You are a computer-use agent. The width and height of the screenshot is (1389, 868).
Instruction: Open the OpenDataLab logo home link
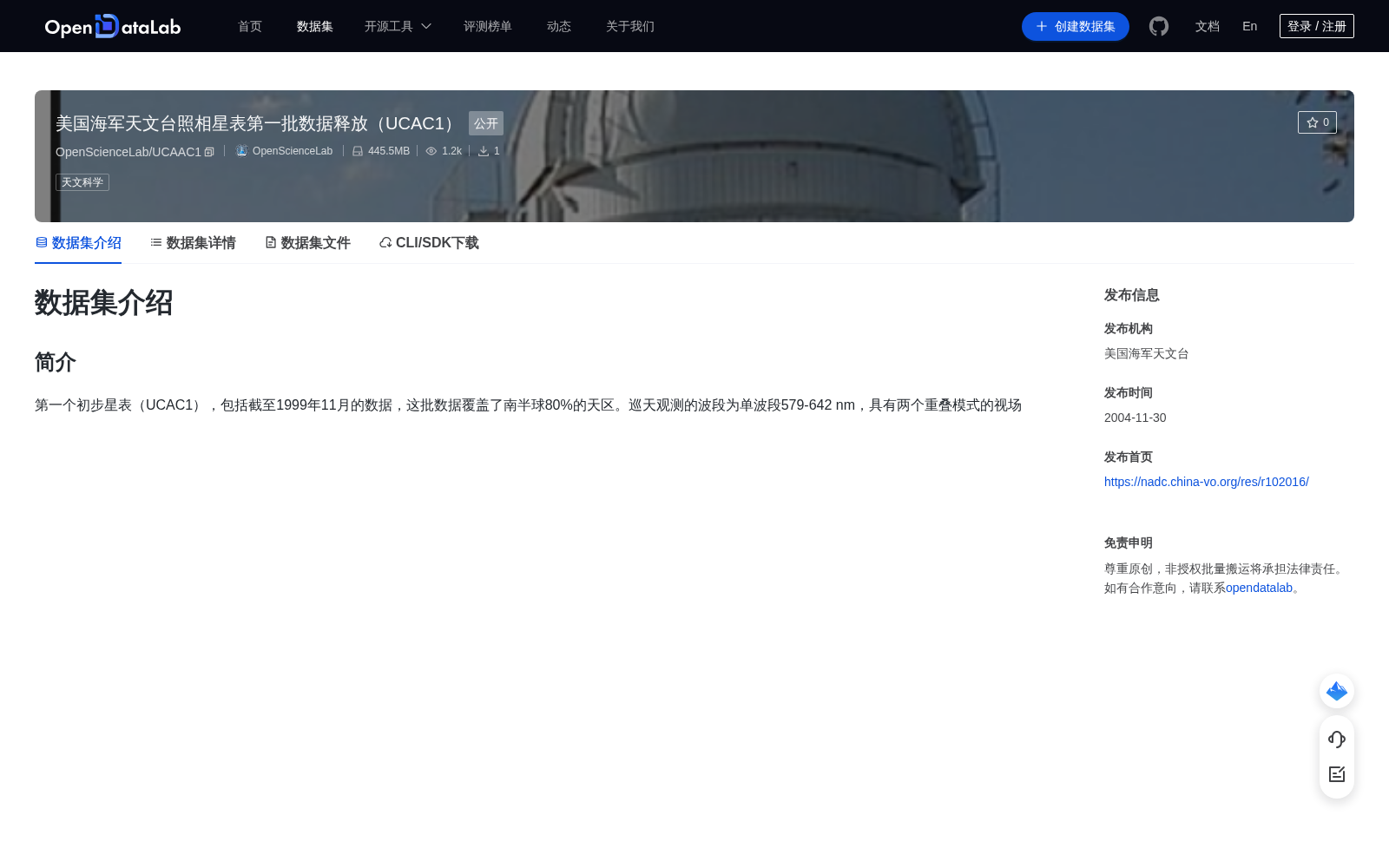113,26
